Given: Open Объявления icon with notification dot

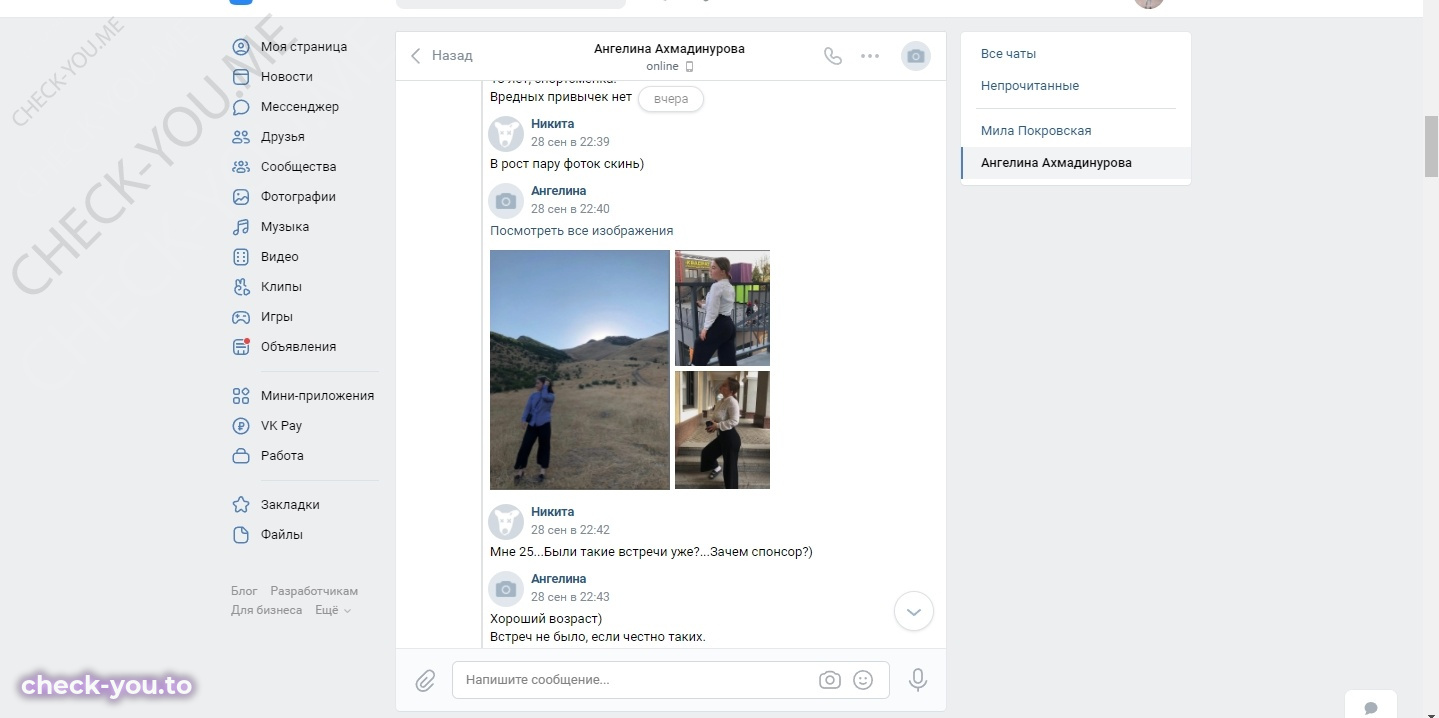Looking at the screenshot, I should coord(240,347).
